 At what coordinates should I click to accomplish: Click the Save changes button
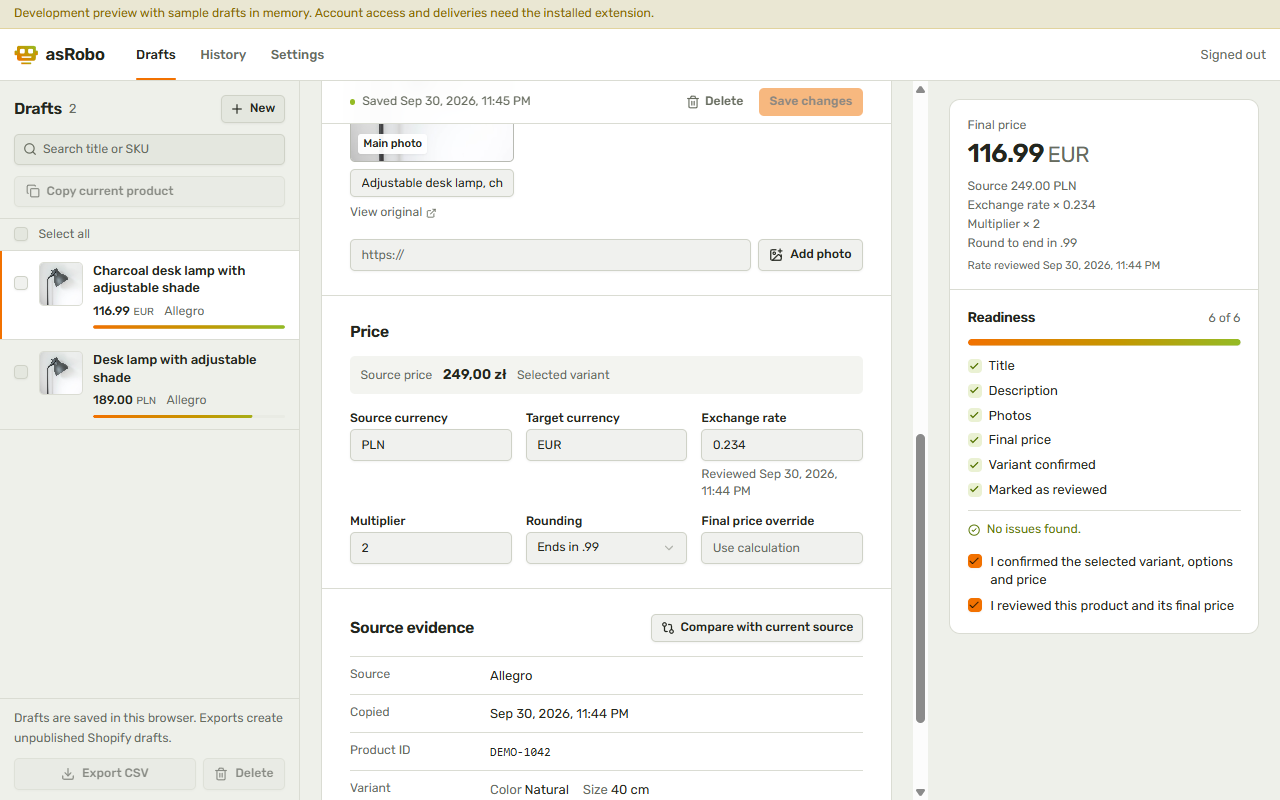(x=811, y=101)
